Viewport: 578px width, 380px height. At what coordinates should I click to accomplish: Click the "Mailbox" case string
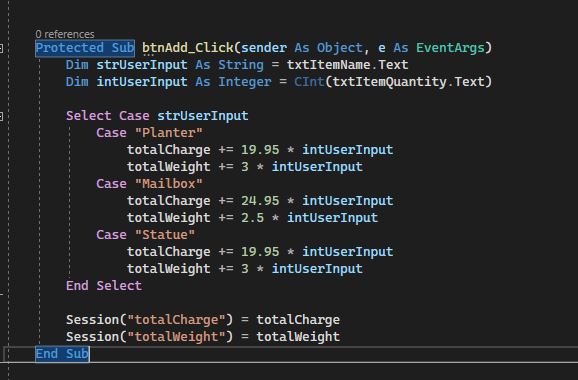click(x=169, y=184)
